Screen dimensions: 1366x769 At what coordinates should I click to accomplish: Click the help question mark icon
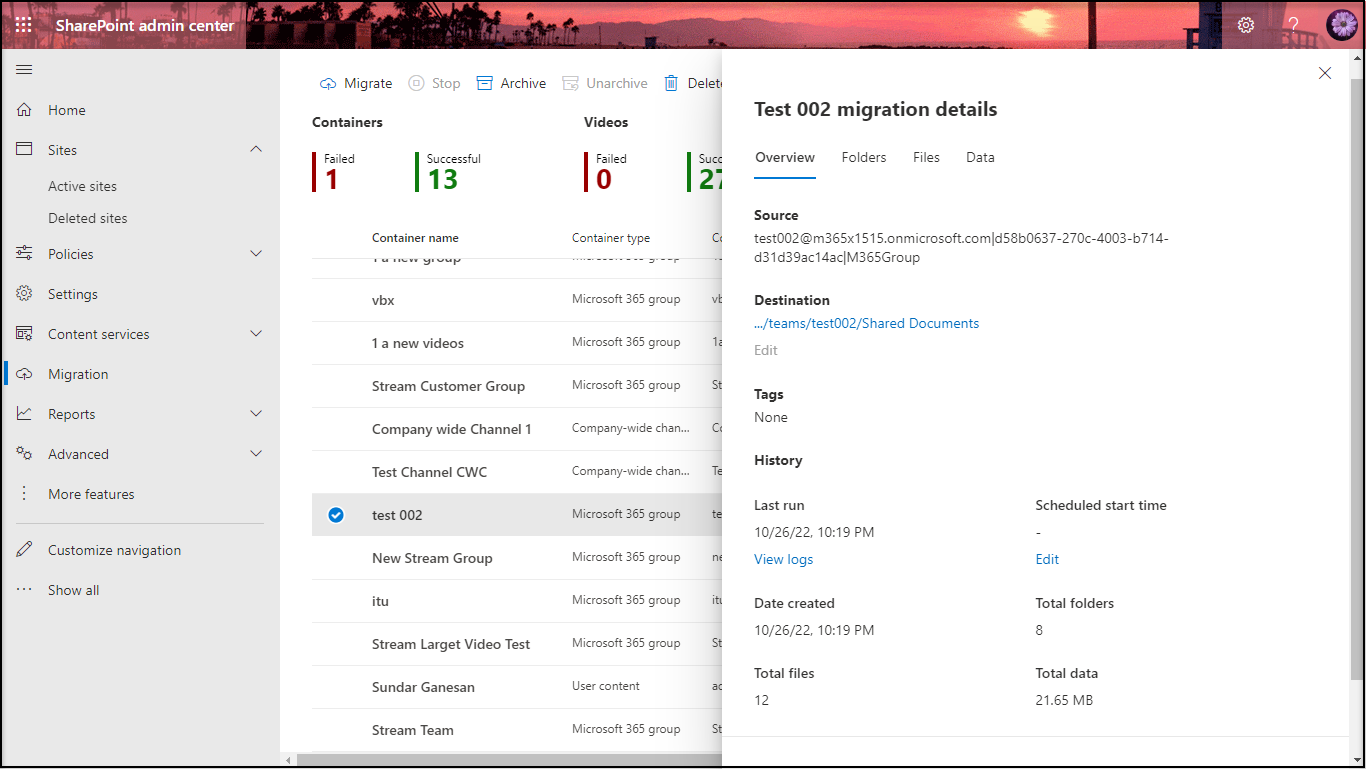click(1294, 25)
